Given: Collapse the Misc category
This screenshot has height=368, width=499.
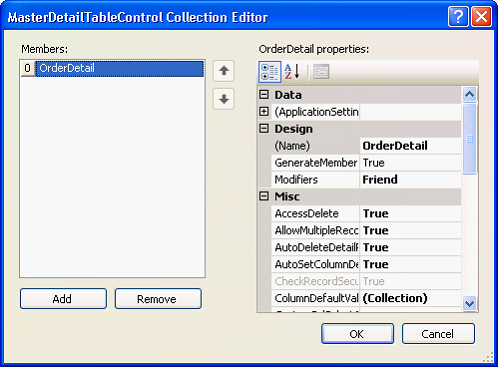Looking at the screenshot, I should pos(264,196).
